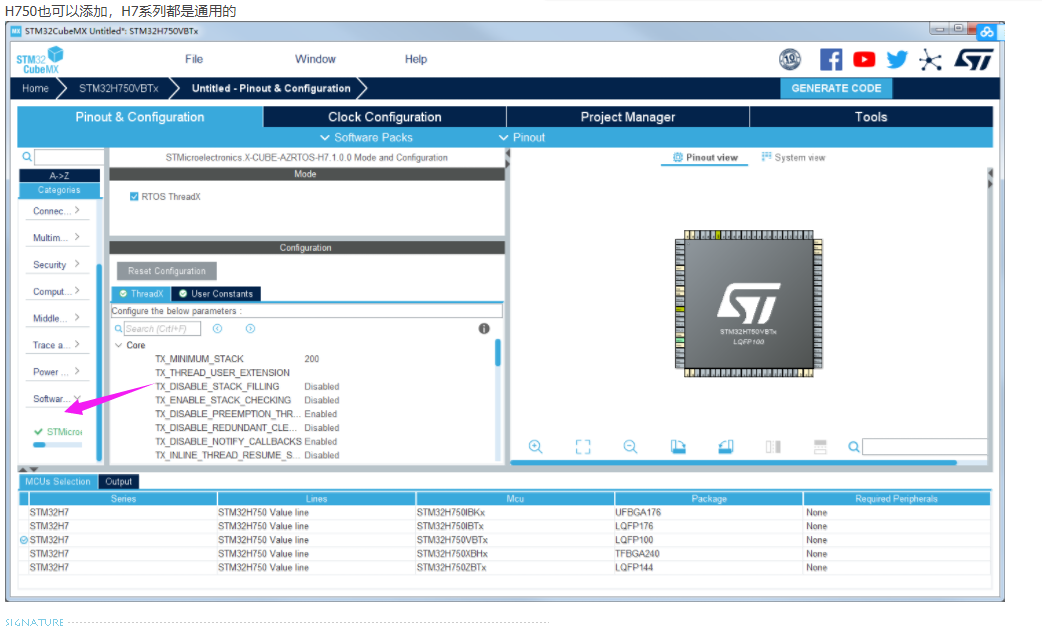
Task: Open the Pinout dropdown menu
Action: coord(522,138)
